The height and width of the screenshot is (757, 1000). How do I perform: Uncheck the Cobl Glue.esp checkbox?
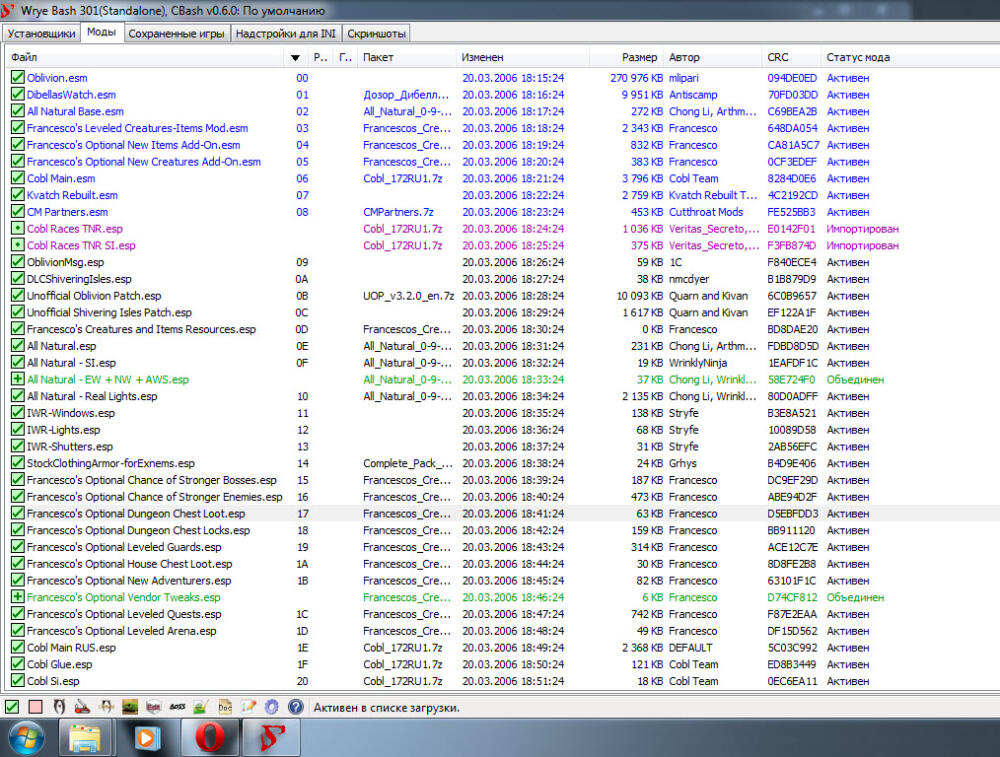pyautogui.click(x=17, y=664)
